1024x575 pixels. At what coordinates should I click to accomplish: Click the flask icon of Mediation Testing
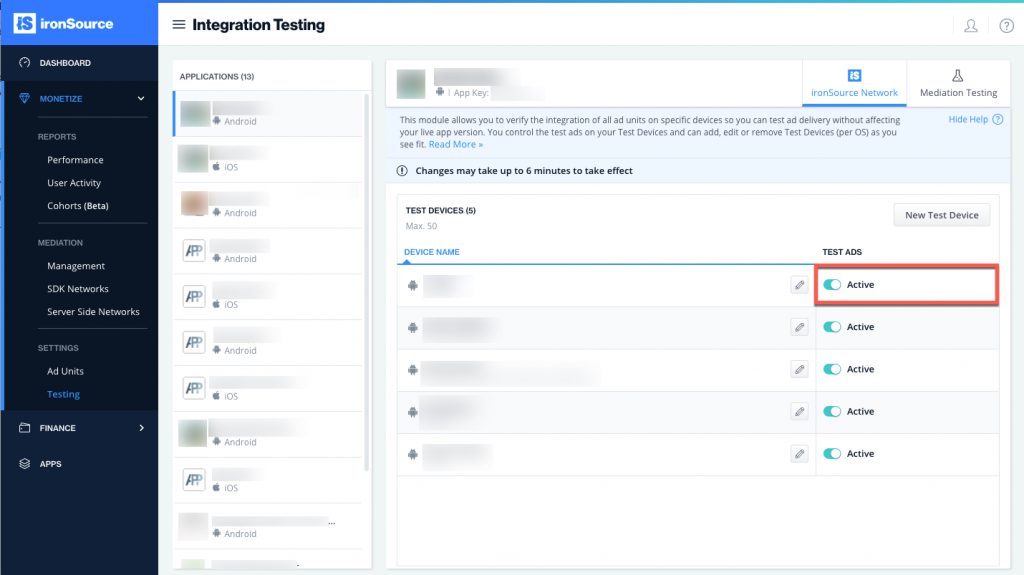(x=957, y=76)
